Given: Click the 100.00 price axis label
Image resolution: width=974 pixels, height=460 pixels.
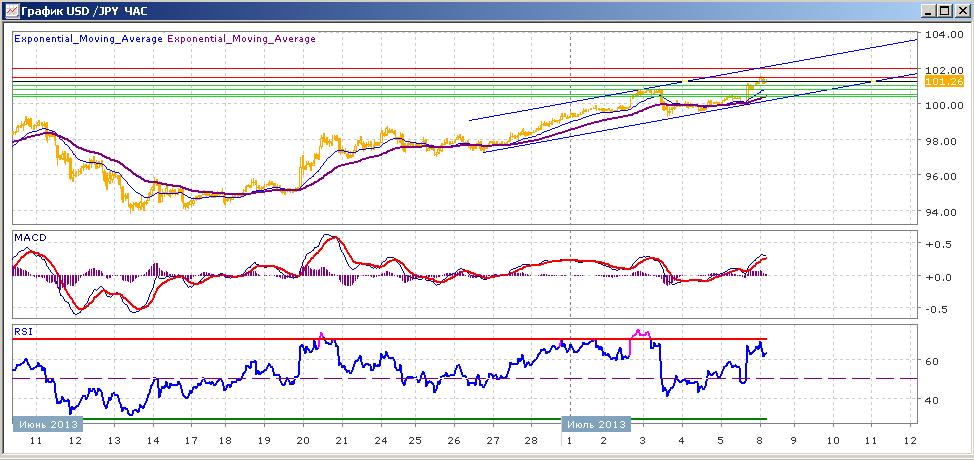Looking at the screenshot, I should [944, 105].
